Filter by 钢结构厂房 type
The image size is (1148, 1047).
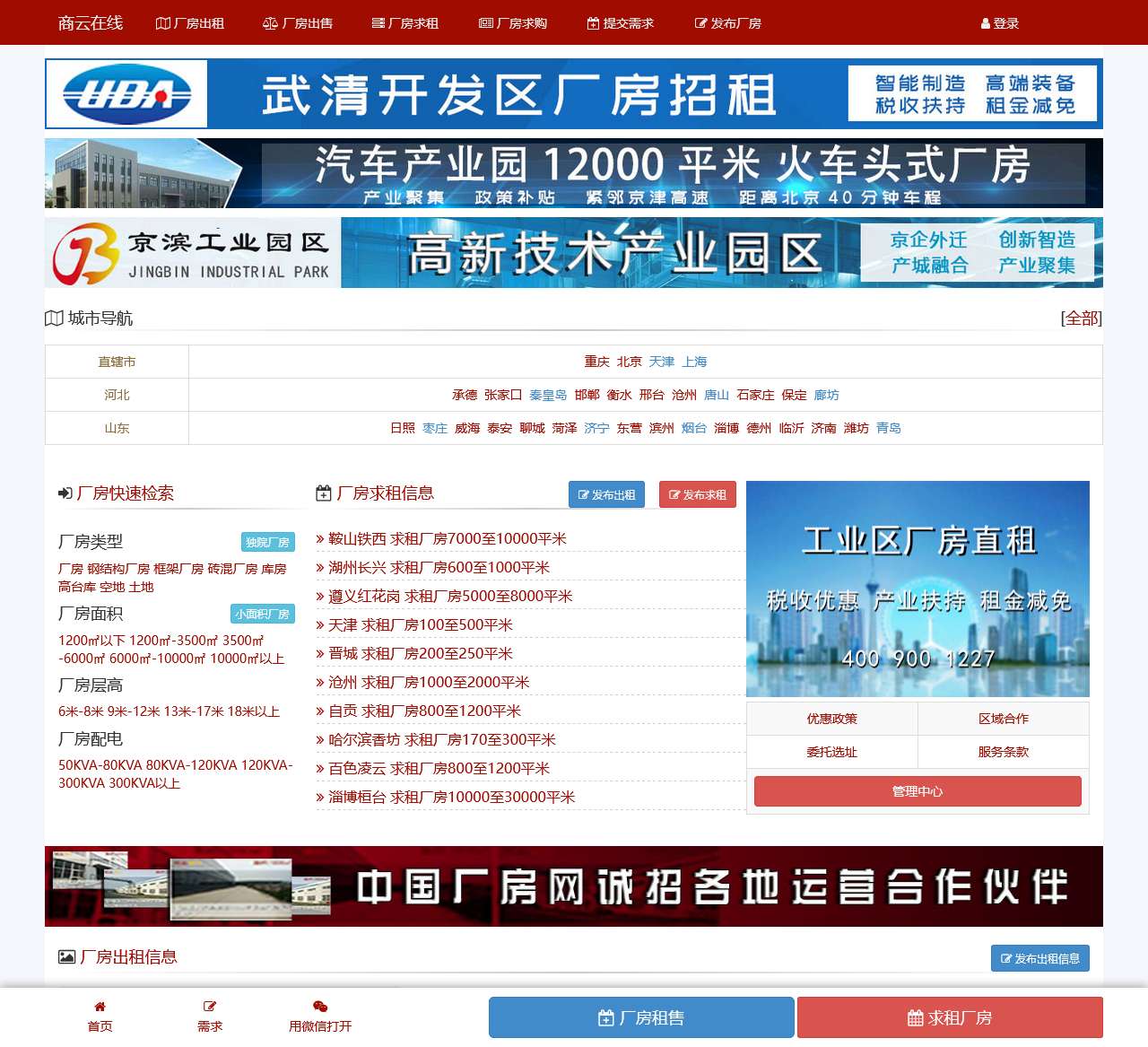pos(118,569)
